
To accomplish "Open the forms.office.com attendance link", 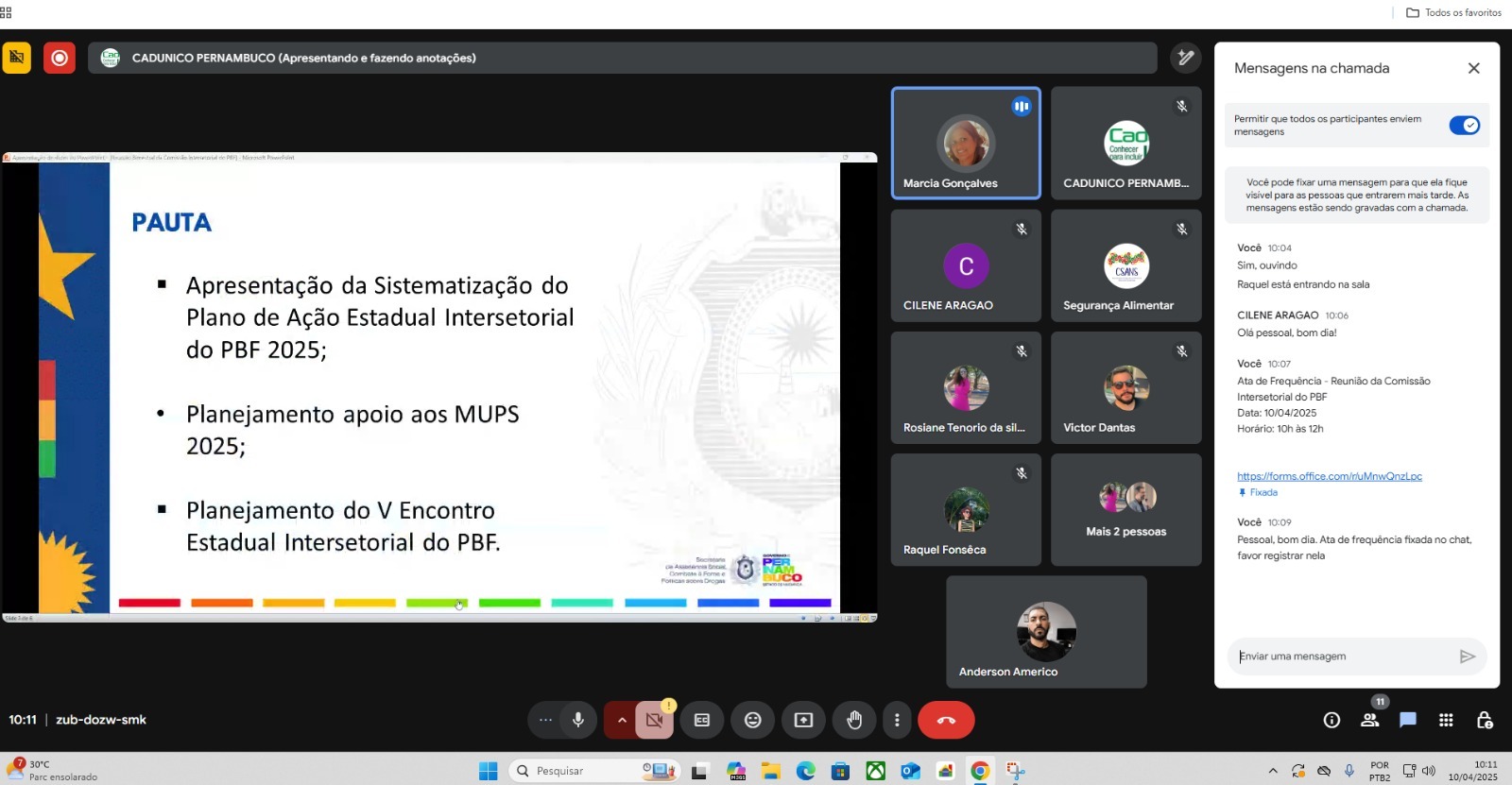I will click(x=1329, y=476).
